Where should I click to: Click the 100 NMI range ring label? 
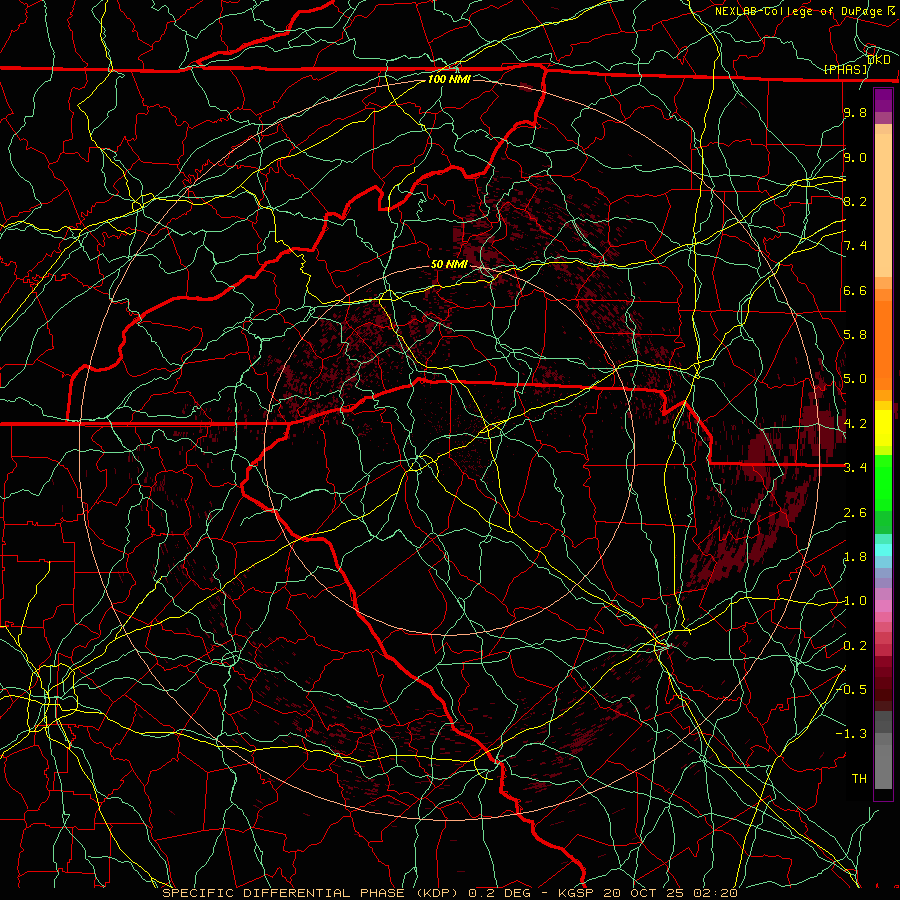pos(449,79)
